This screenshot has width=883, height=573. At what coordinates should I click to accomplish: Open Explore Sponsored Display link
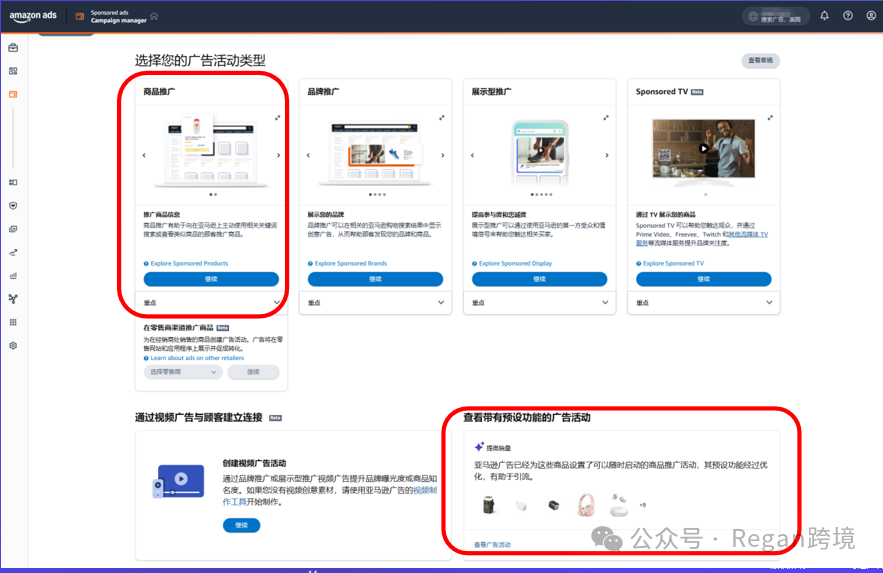click(515, 263)
